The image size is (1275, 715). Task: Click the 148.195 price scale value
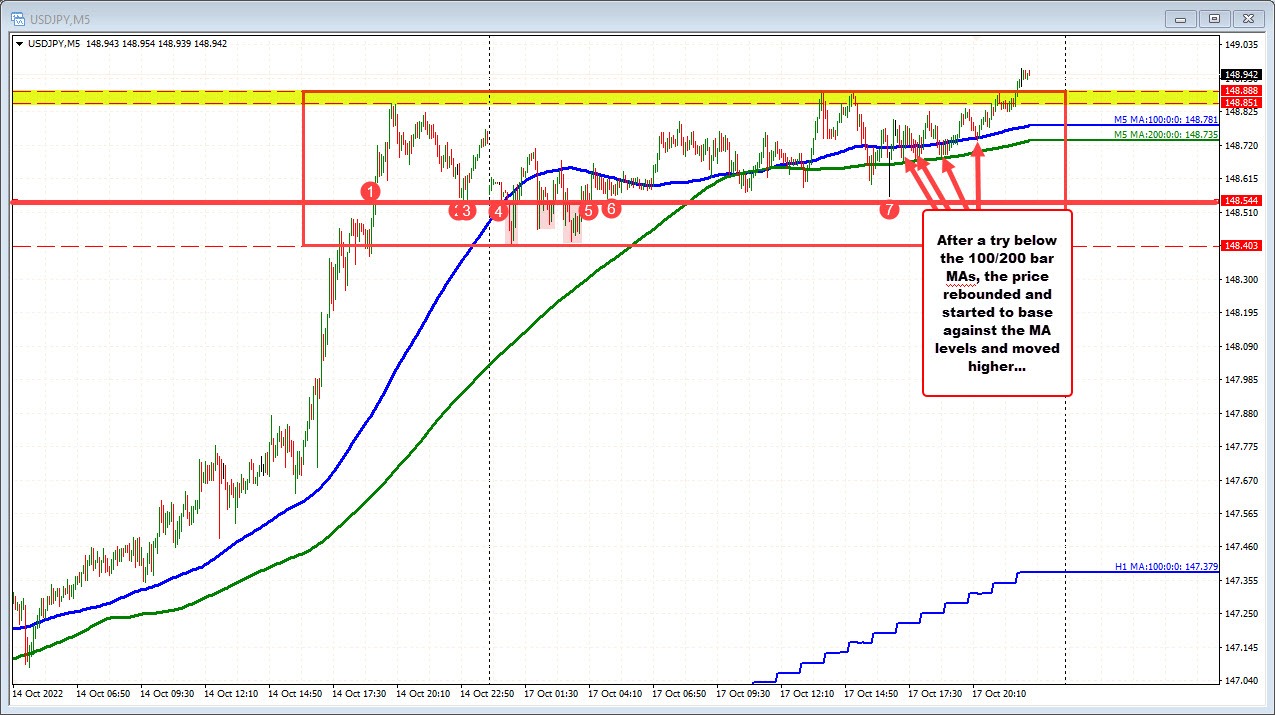click(1241, 313)
